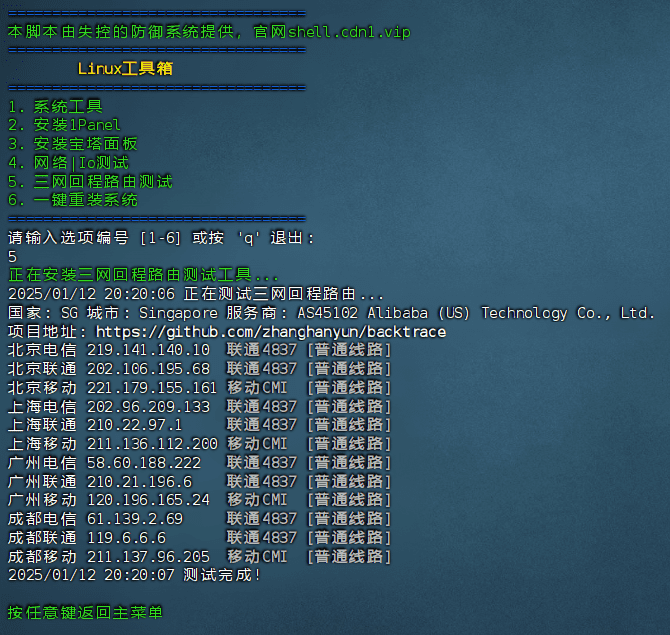Select menu option '3. 安装宝塔面板'
The image size is (670, 635).
pyautogui.click(x=73, y=144)
